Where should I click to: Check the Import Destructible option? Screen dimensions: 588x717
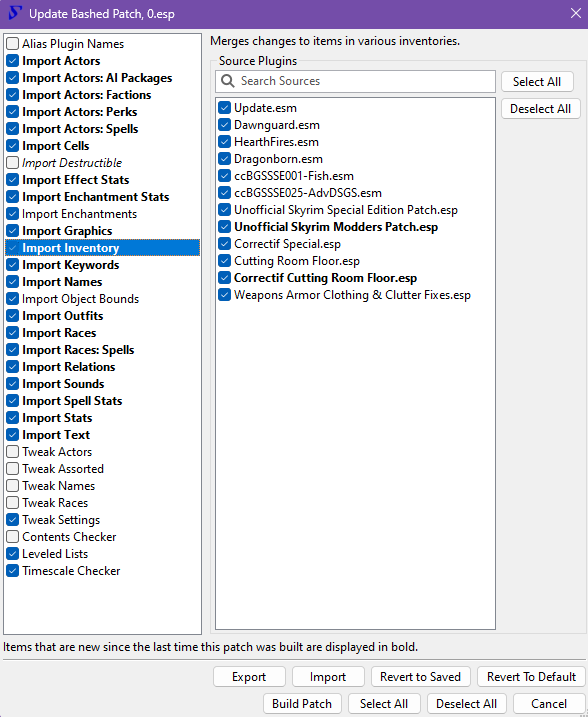[13, 162]
